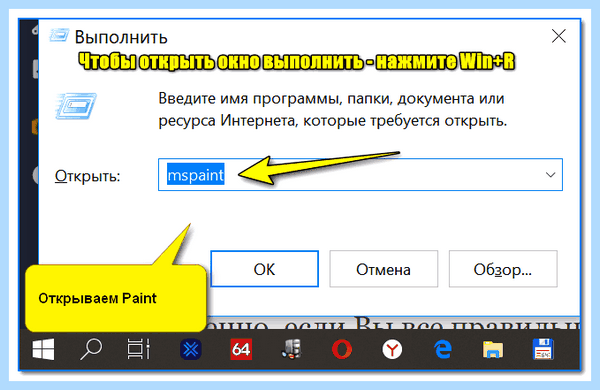The height and width of the screenshot is (390, 600).
Task: Launch the Opera browser from taskbar
Action: (342, 349)
